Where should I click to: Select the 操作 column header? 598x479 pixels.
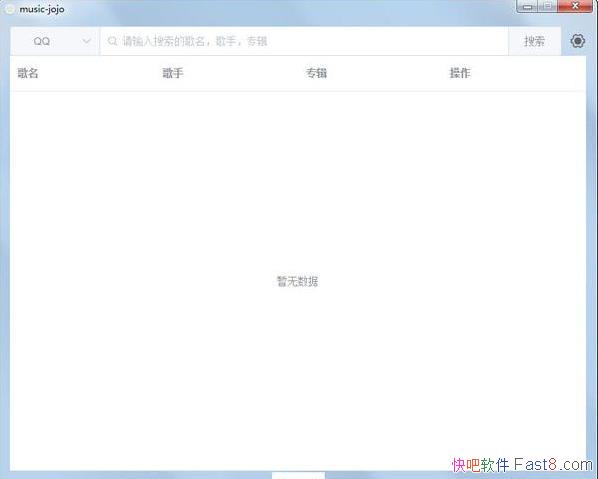(460, 73)
